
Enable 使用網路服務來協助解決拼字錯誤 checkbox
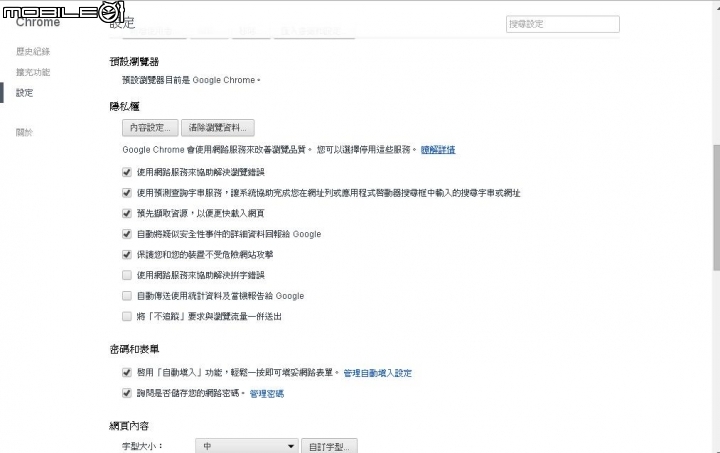coord(127,275)
